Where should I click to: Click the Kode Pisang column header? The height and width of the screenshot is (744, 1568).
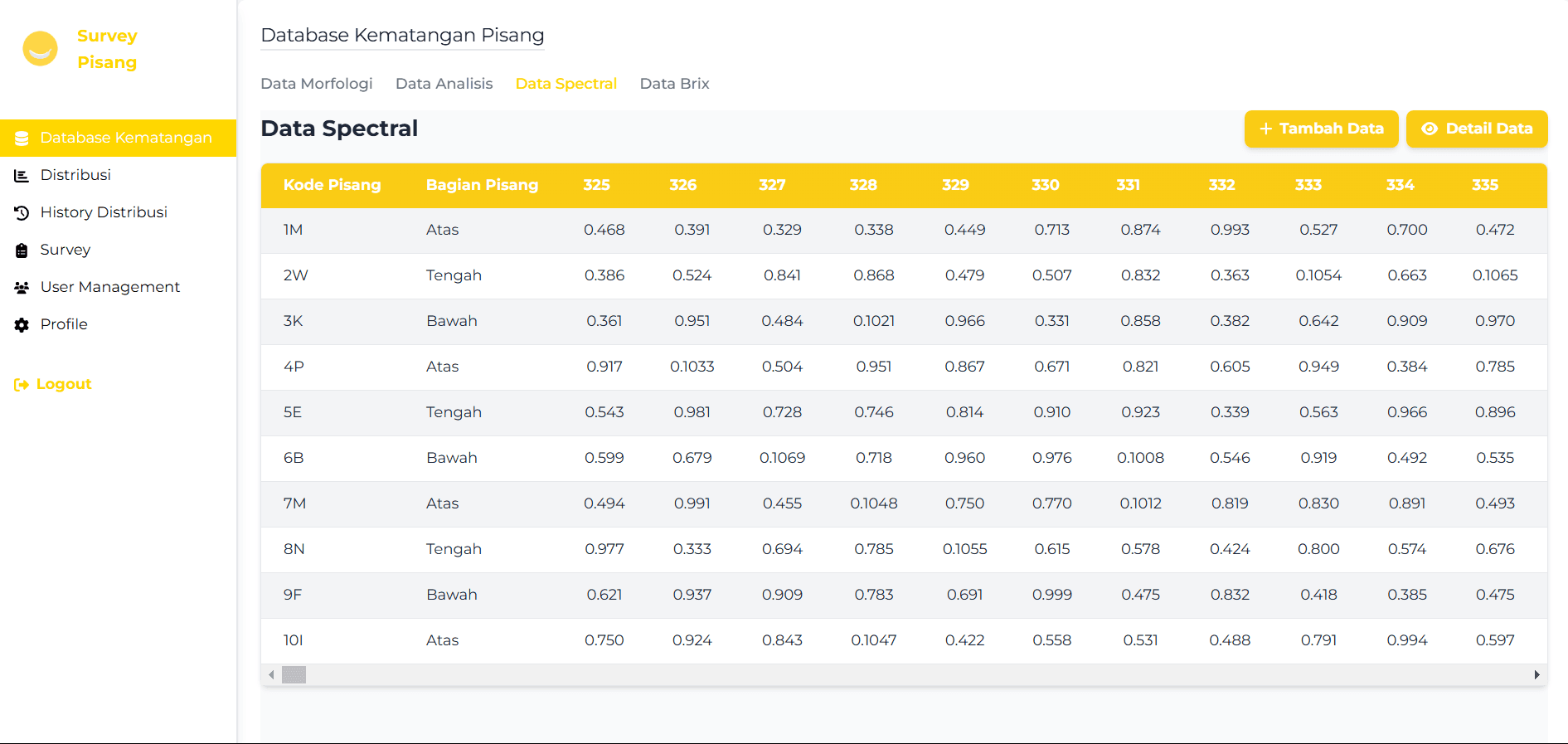[332, 185]
